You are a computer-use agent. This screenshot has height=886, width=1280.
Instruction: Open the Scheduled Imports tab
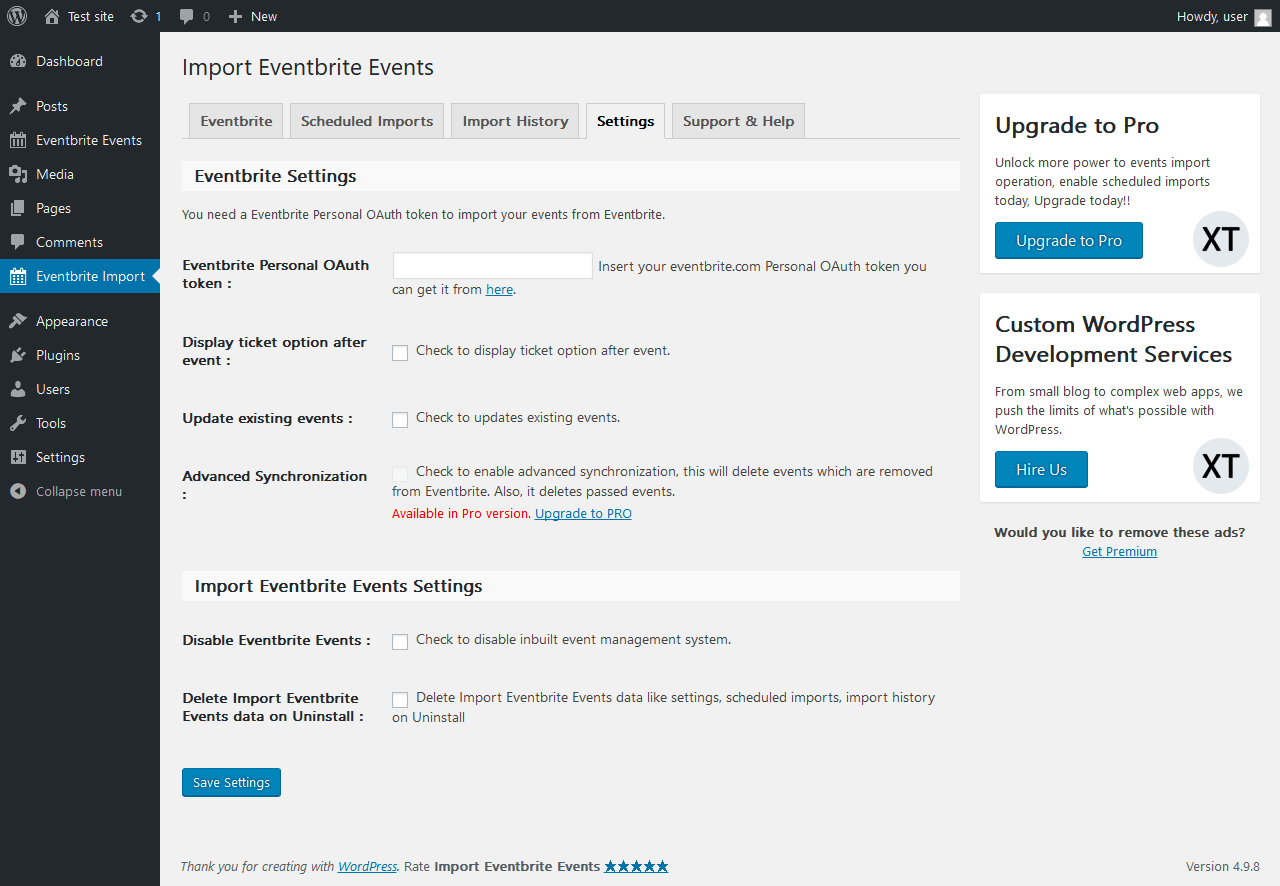pyautogui.click(x=367, y=121)
